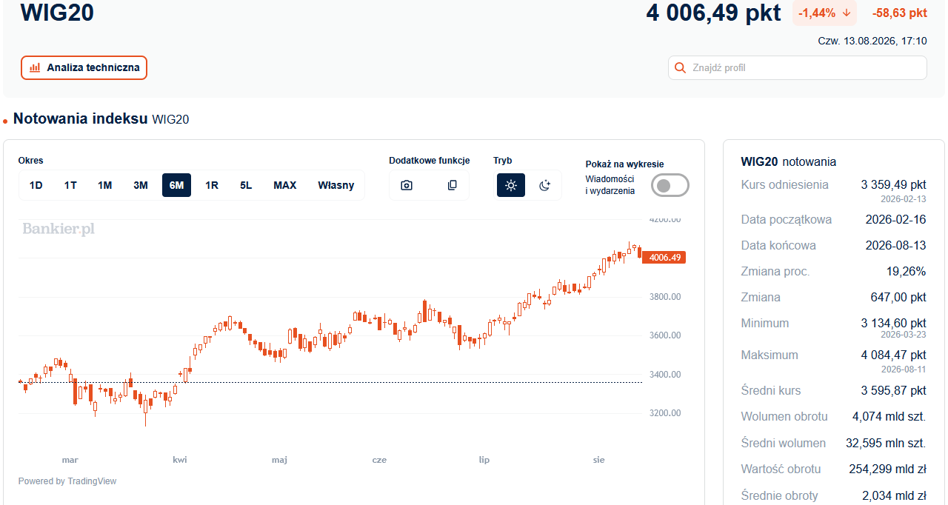Click the copy chart icon

[452, 185]
